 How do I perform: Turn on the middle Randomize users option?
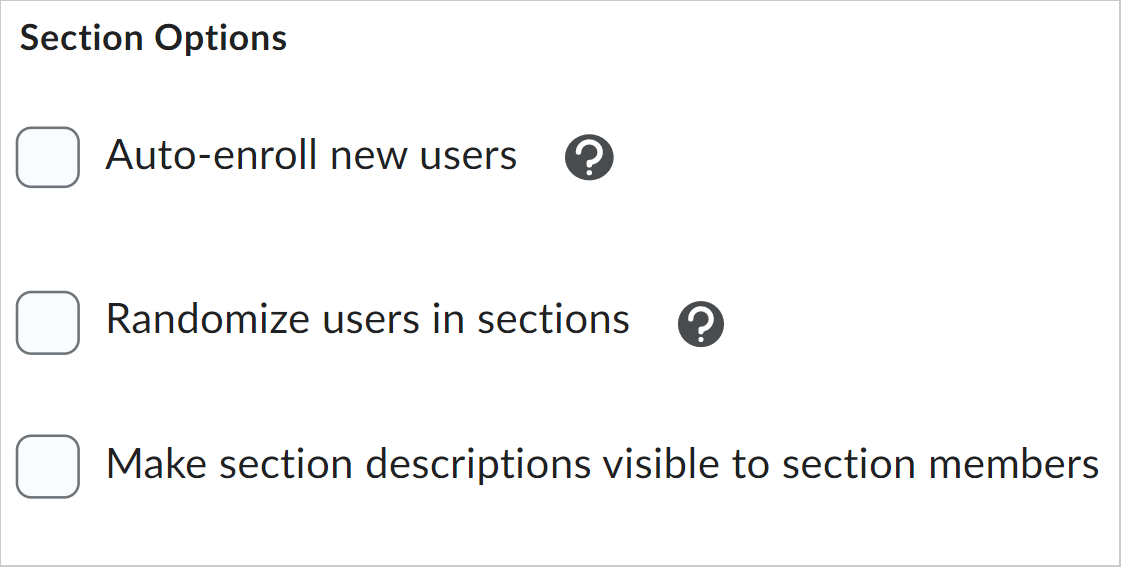click(x=48, y=322)
